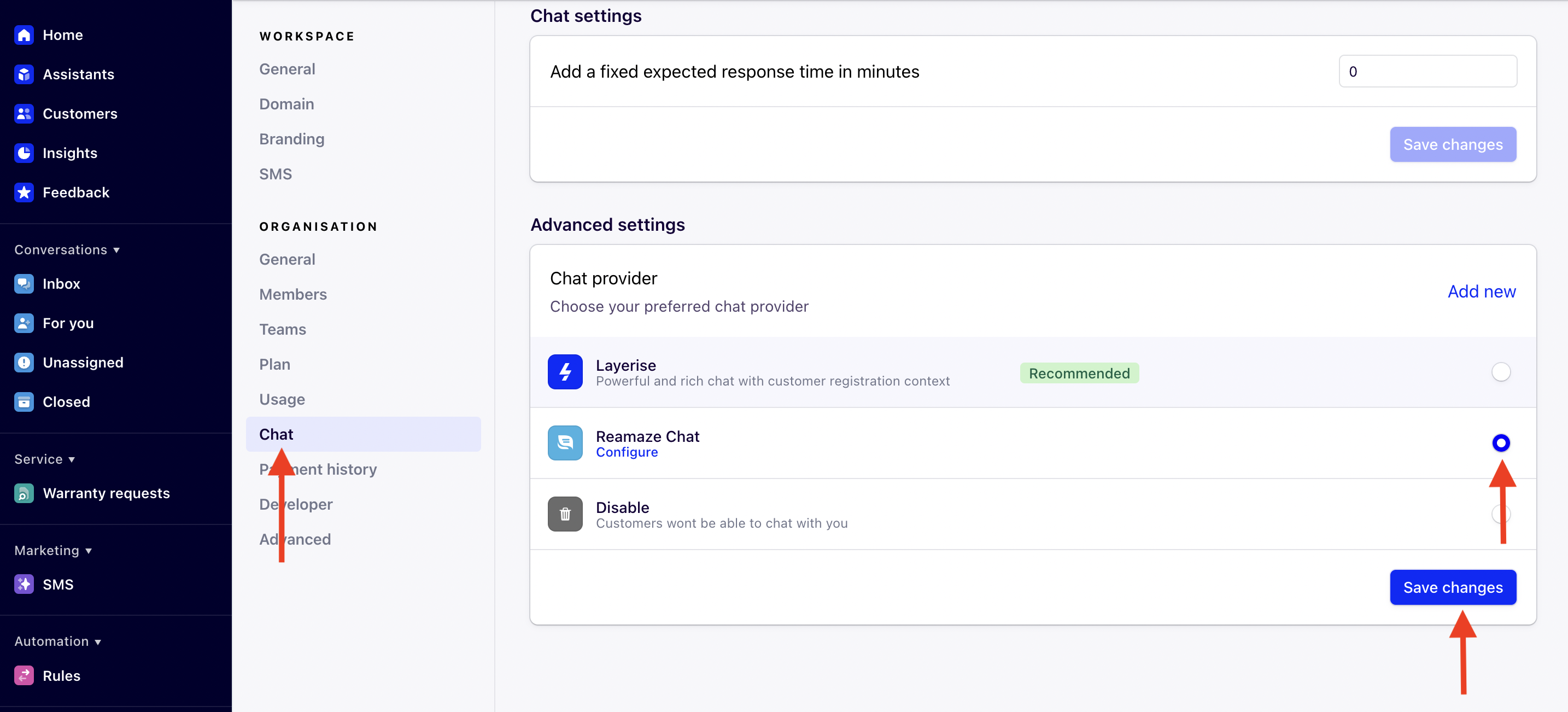Click the Unassigned alert icon
1568x712 pixels.
point(24,363)
